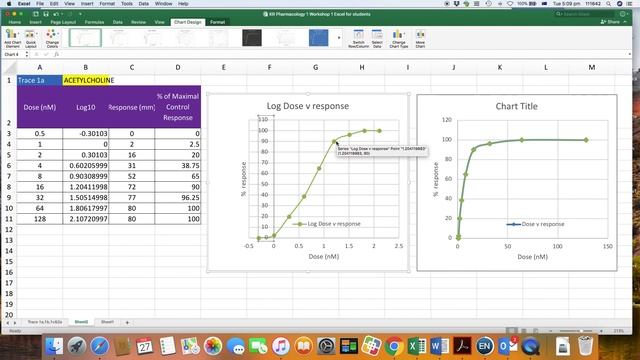This screenshot has width=640, height=360.
Task: Open the Data menu in the menu bar
Action: (144, 3)
